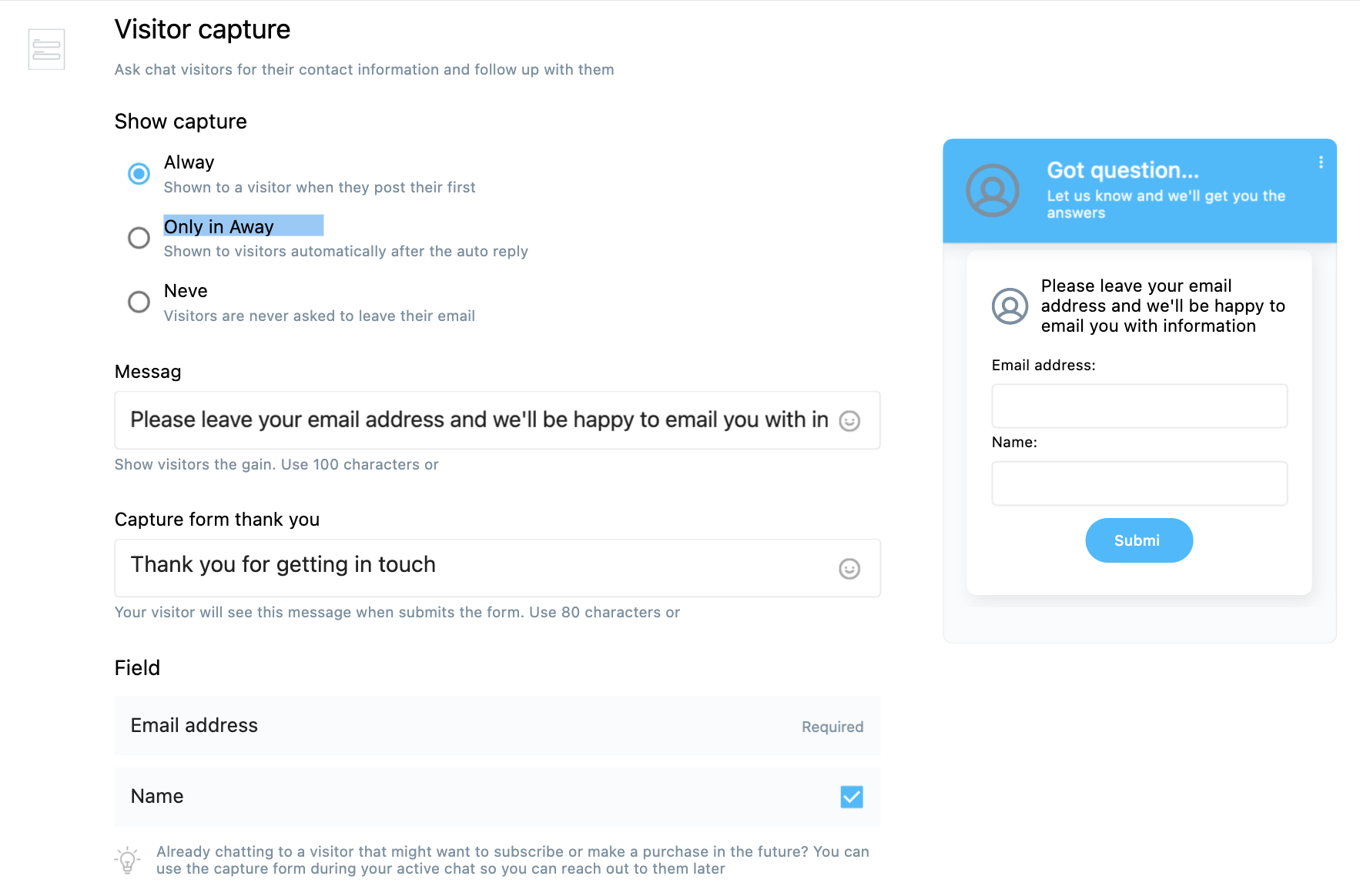Click the Got question header title
The width and height of the screenshot is (1360, 896).
point(1123,170)
